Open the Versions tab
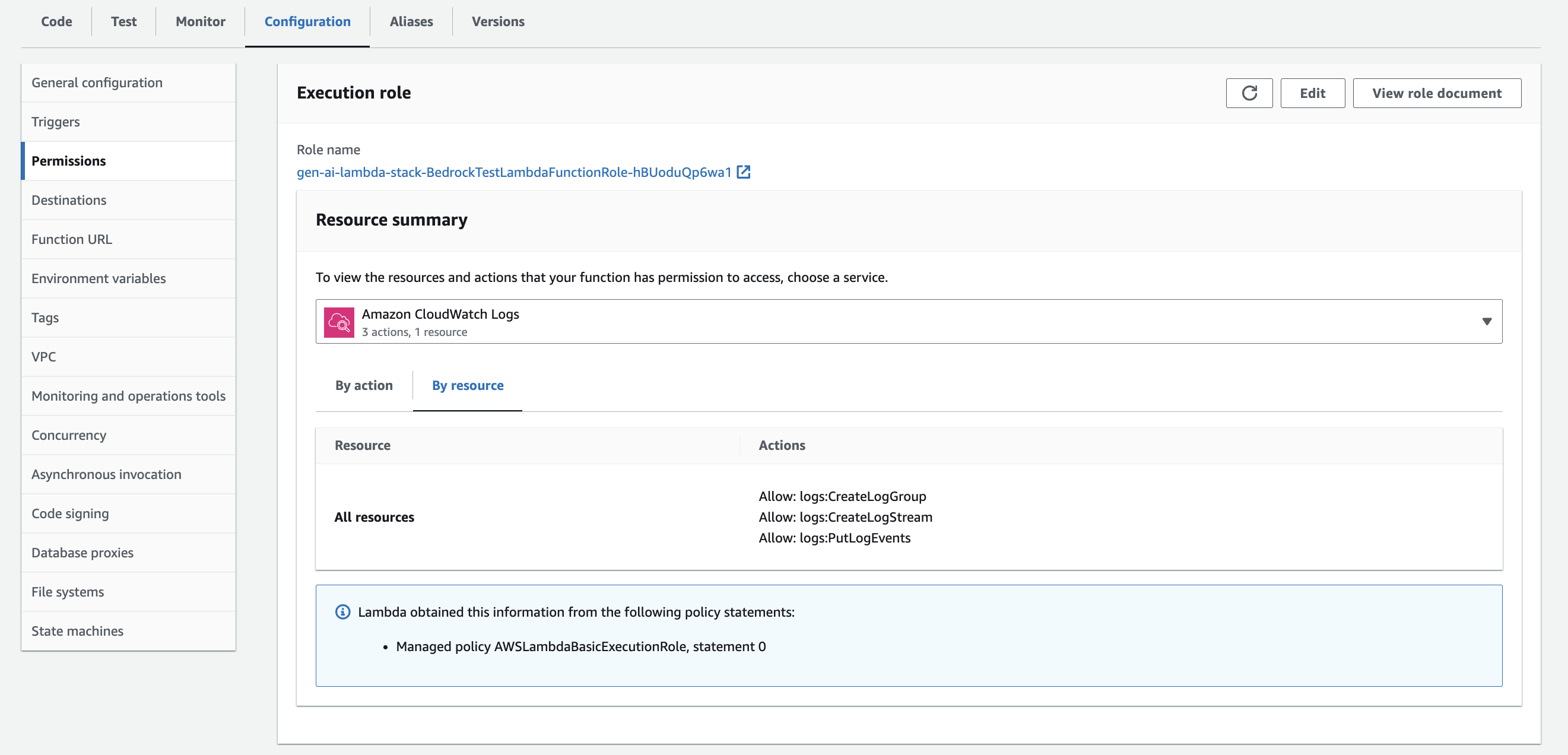 pyautogui.click(x=497, y=21)
